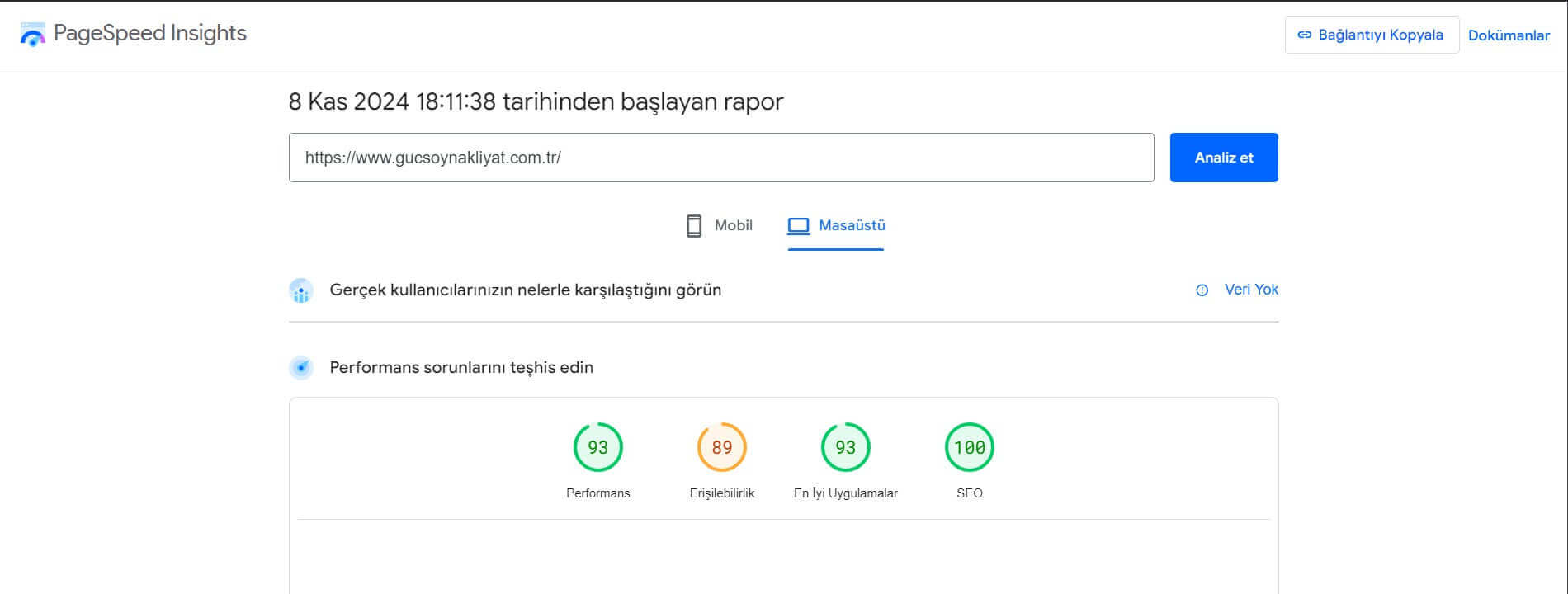Click the PageSpeed Insights logo icon

point(32,35)
